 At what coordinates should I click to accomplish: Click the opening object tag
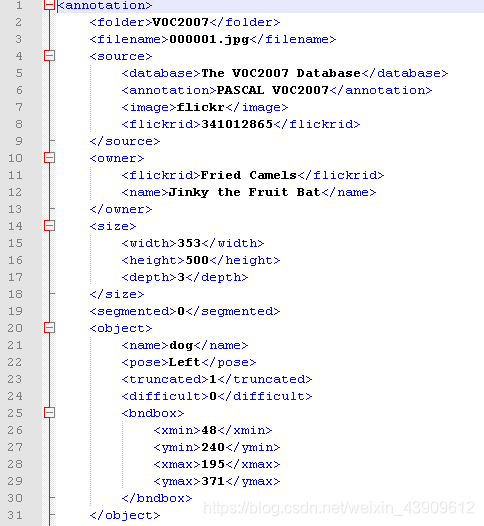121,329
